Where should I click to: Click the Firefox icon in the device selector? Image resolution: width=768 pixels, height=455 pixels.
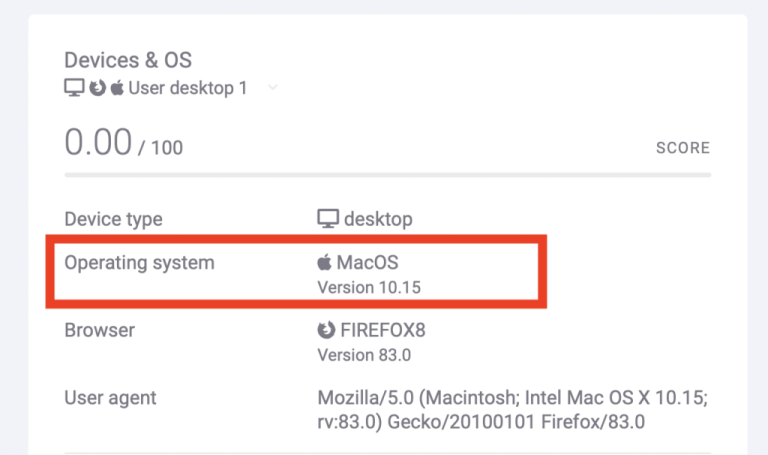(97, 88)
